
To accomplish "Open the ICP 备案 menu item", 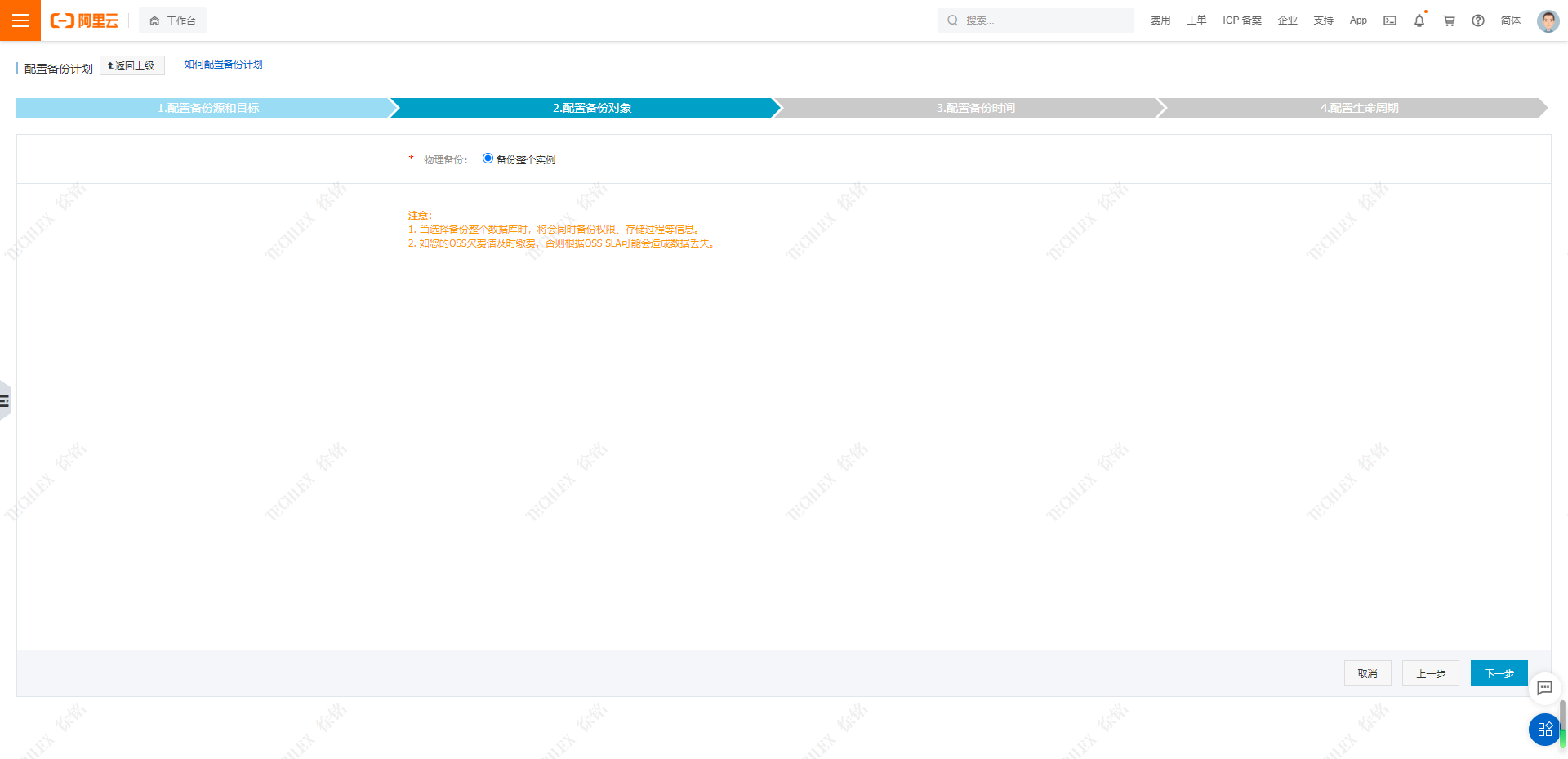I will pyautogui.click(x=1241, y=20).
